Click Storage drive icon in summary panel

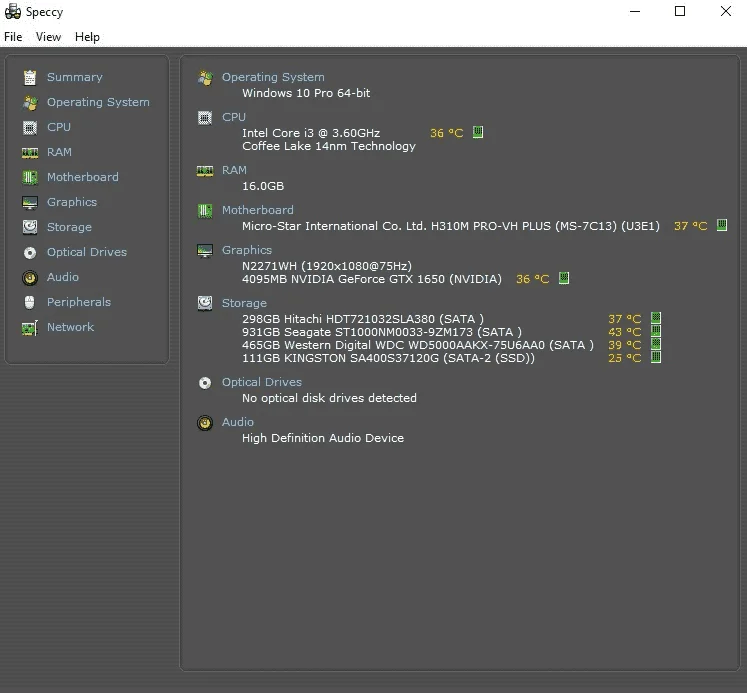point(205,303)
